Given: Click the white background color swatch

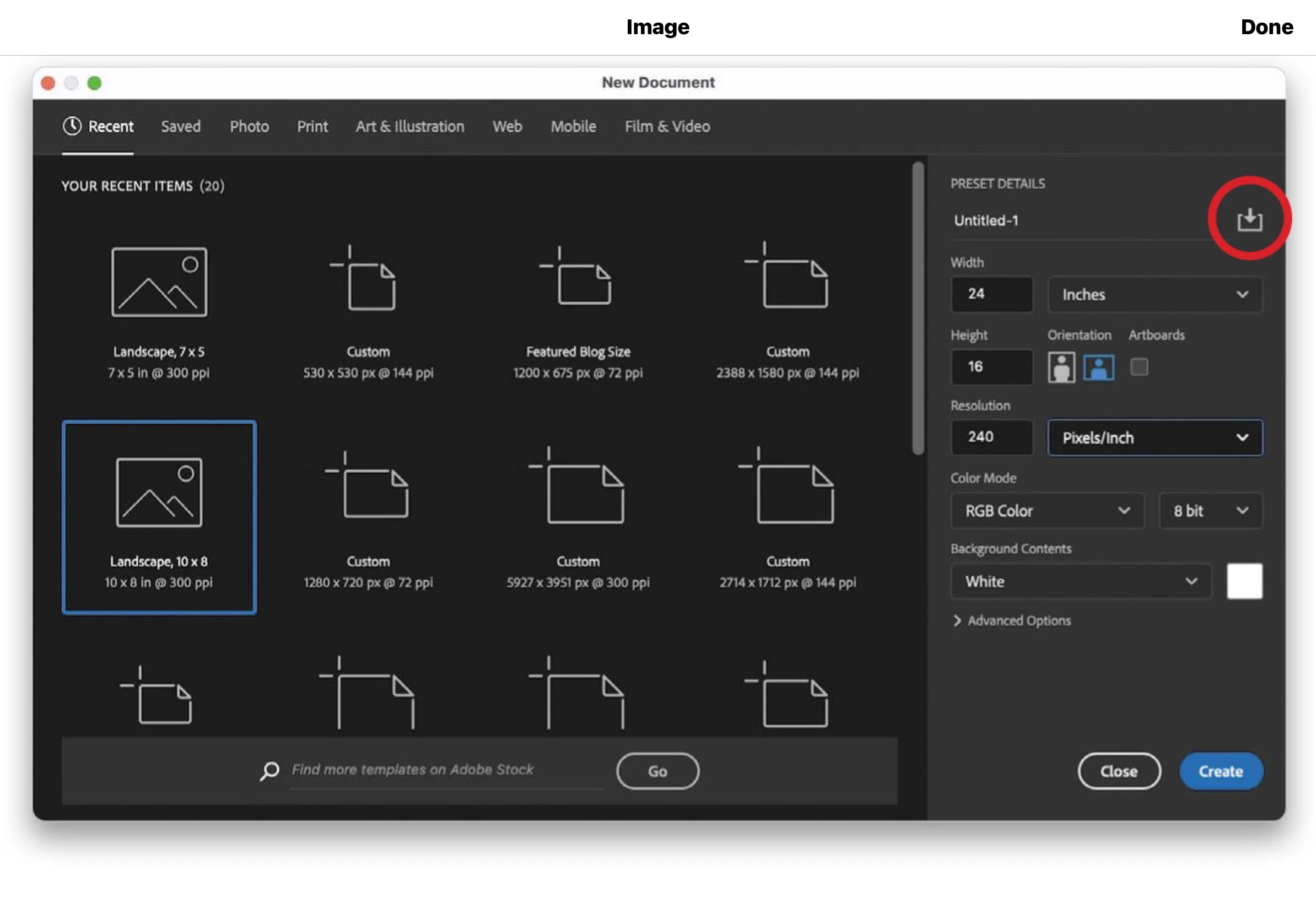Looking at the screenshot, I should click(1244, 581).
